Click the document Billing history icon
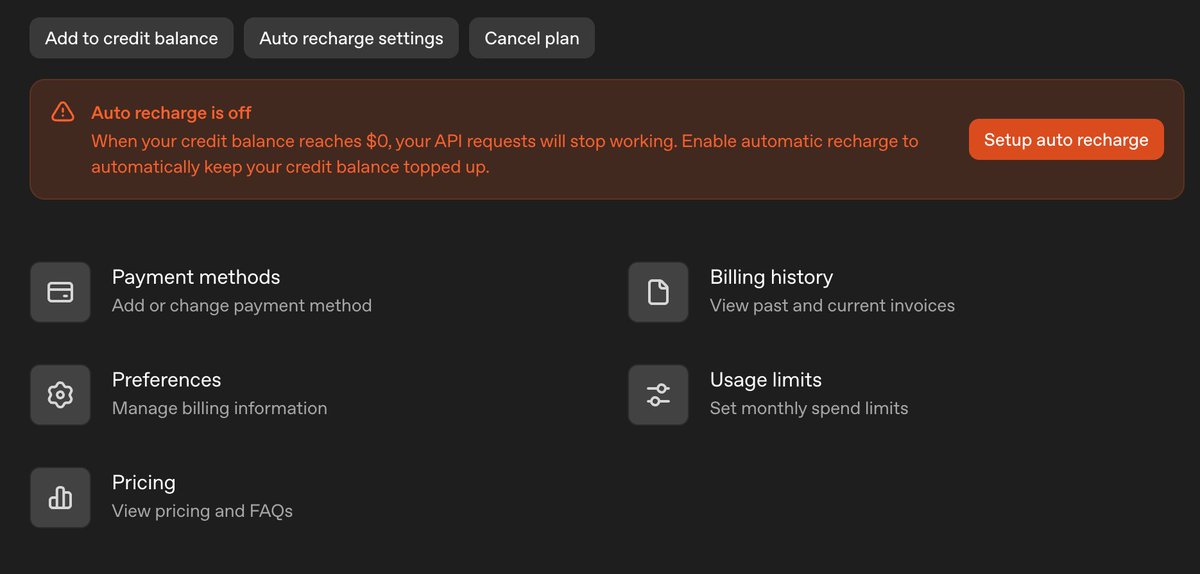 [x=658, y=292]
